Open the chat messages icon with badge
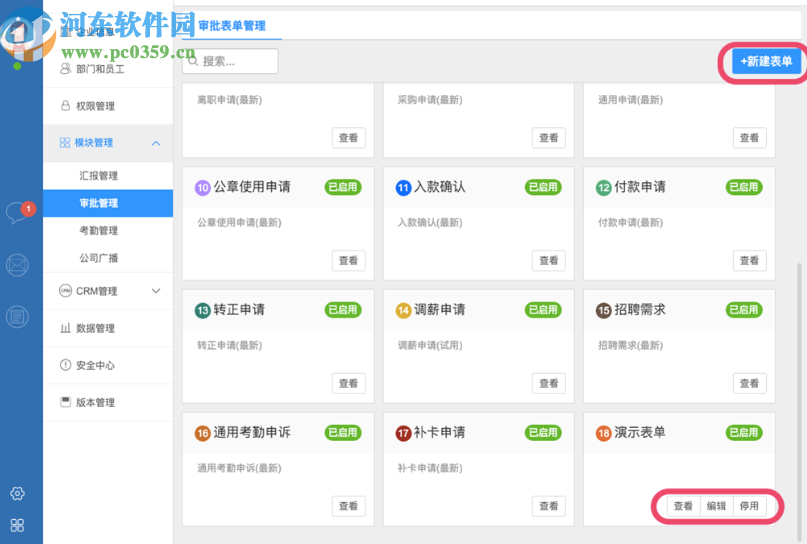Screen dimensions: 807x544 (x=19, y=212)
